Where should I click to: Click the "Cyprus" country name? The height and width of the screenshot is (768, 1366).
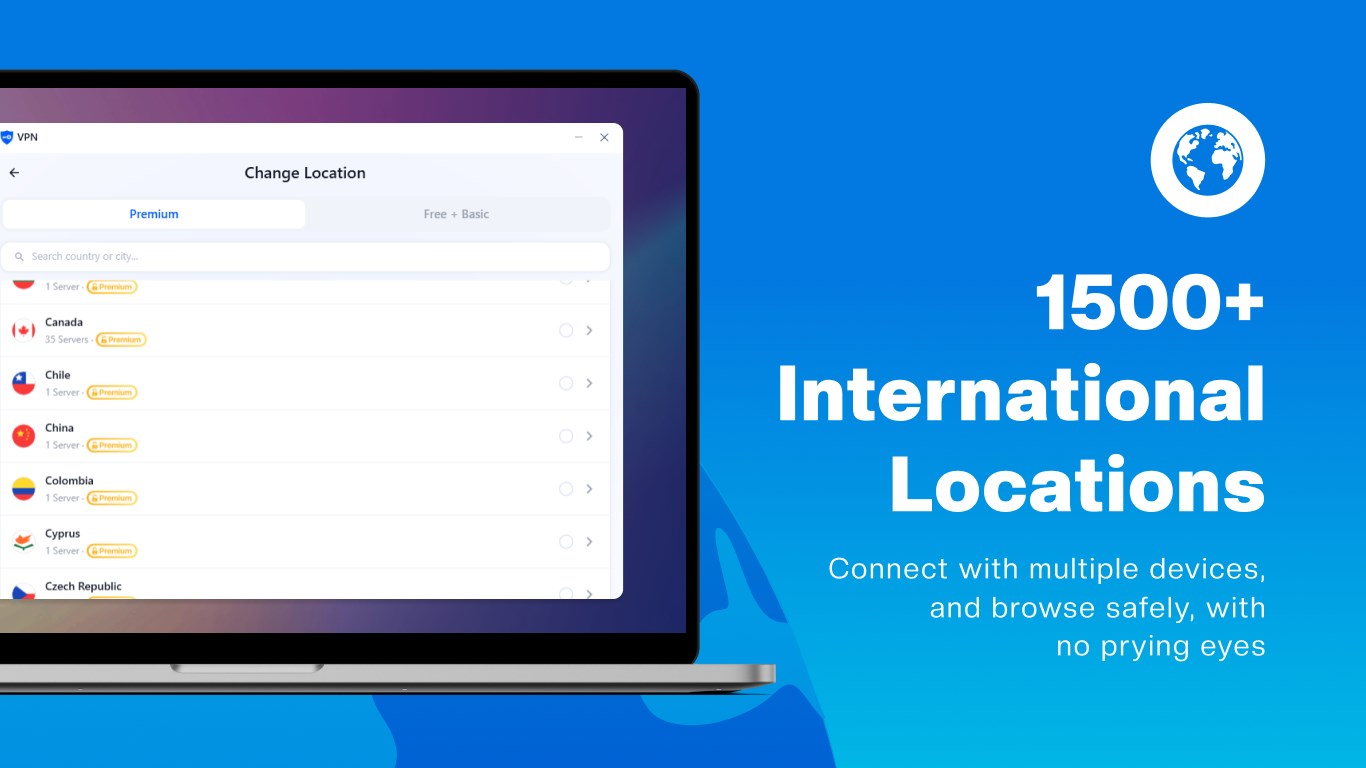pos(63,534)
